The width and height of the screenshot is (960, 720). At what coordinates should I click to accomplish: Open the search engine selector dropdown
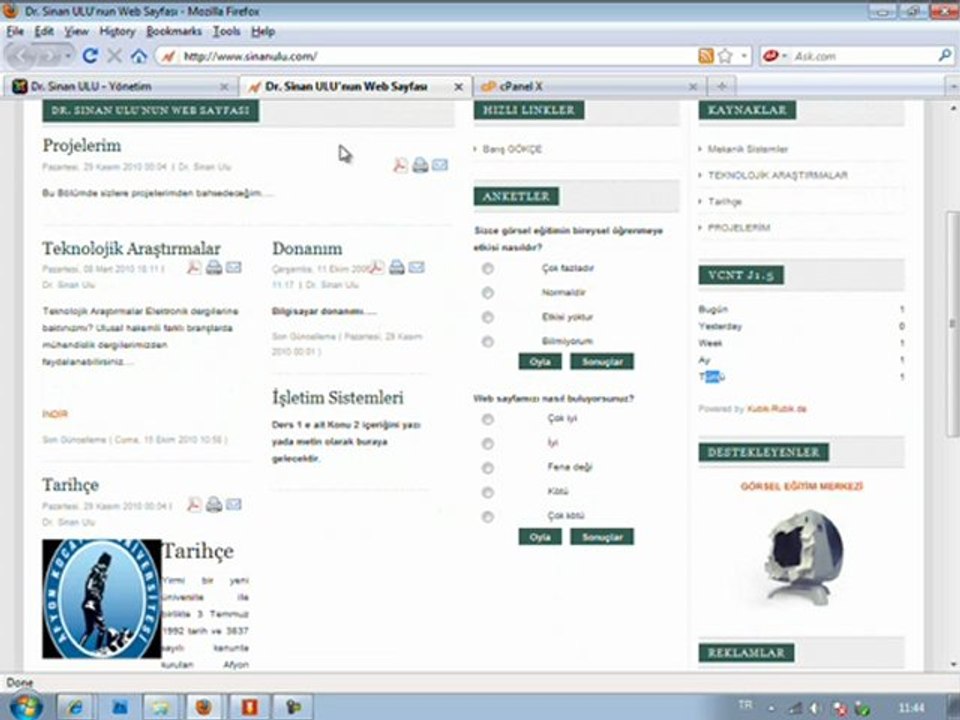coord(784,56)
